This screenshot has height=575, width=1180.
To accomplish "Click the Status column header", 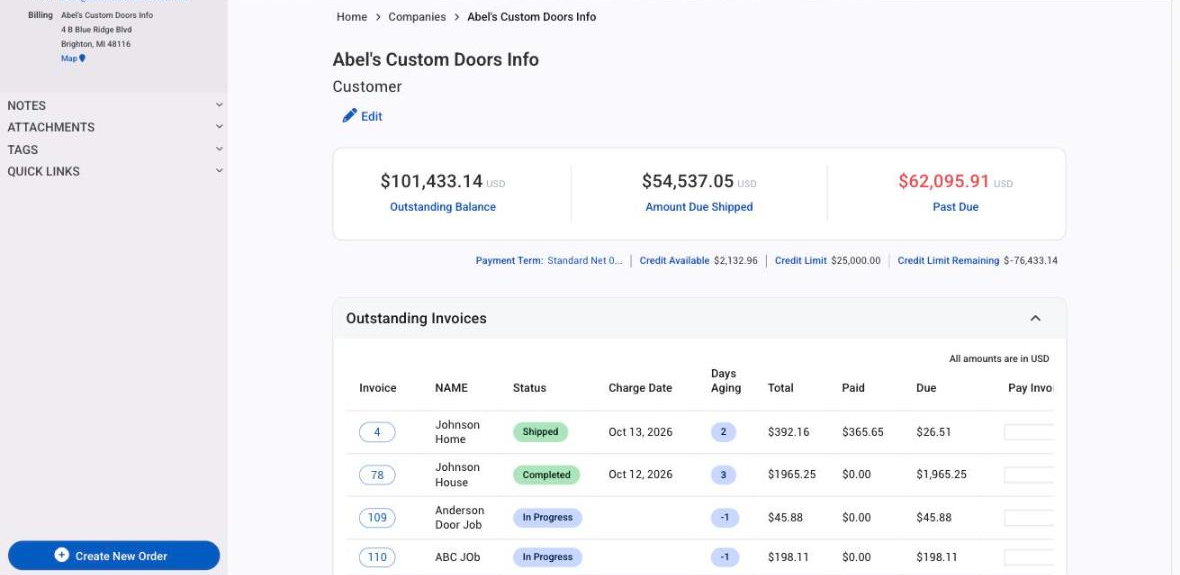I will [x=530, y=388].
